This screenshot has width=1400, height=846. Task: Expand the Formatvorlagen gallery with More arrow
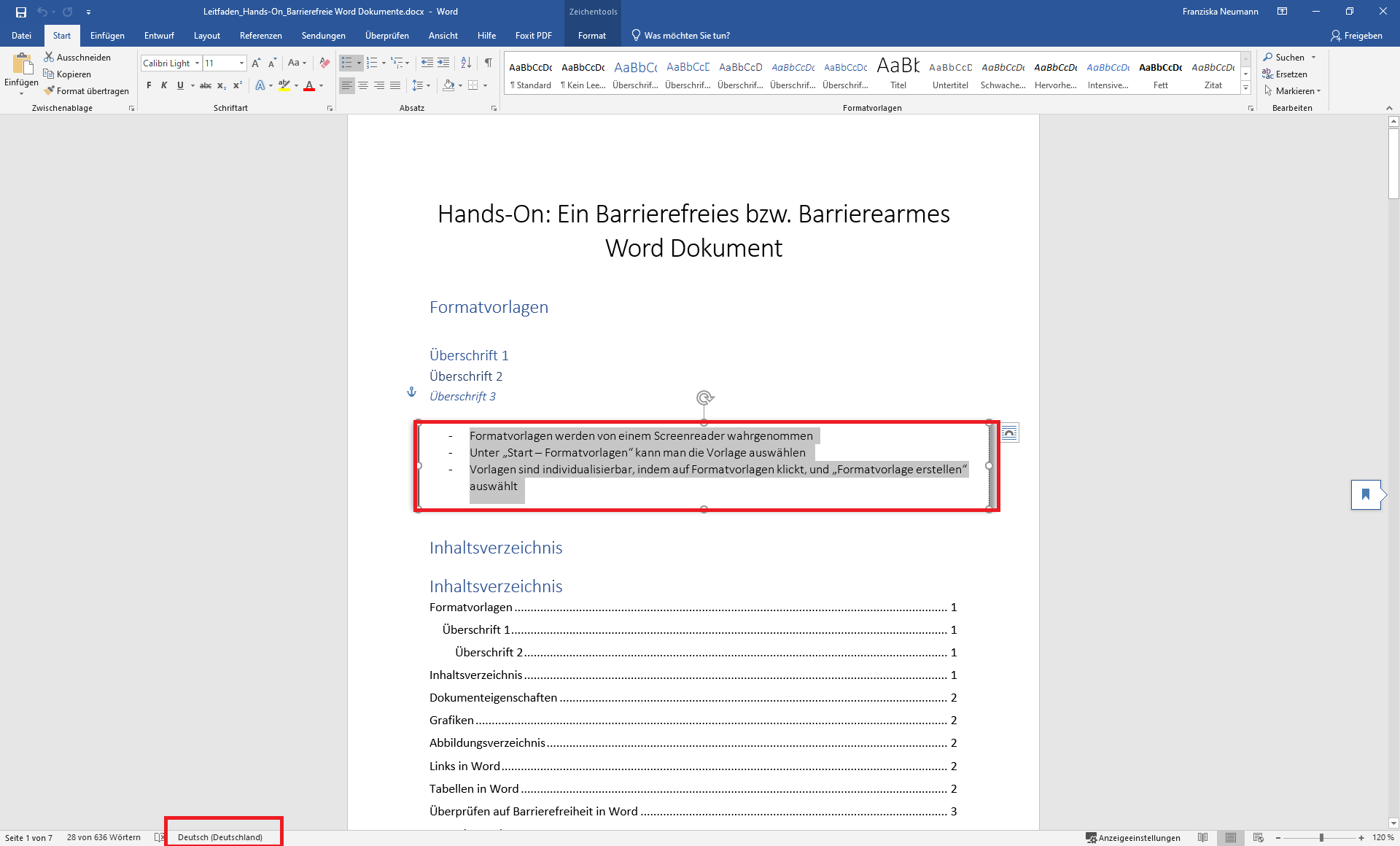1245,88
